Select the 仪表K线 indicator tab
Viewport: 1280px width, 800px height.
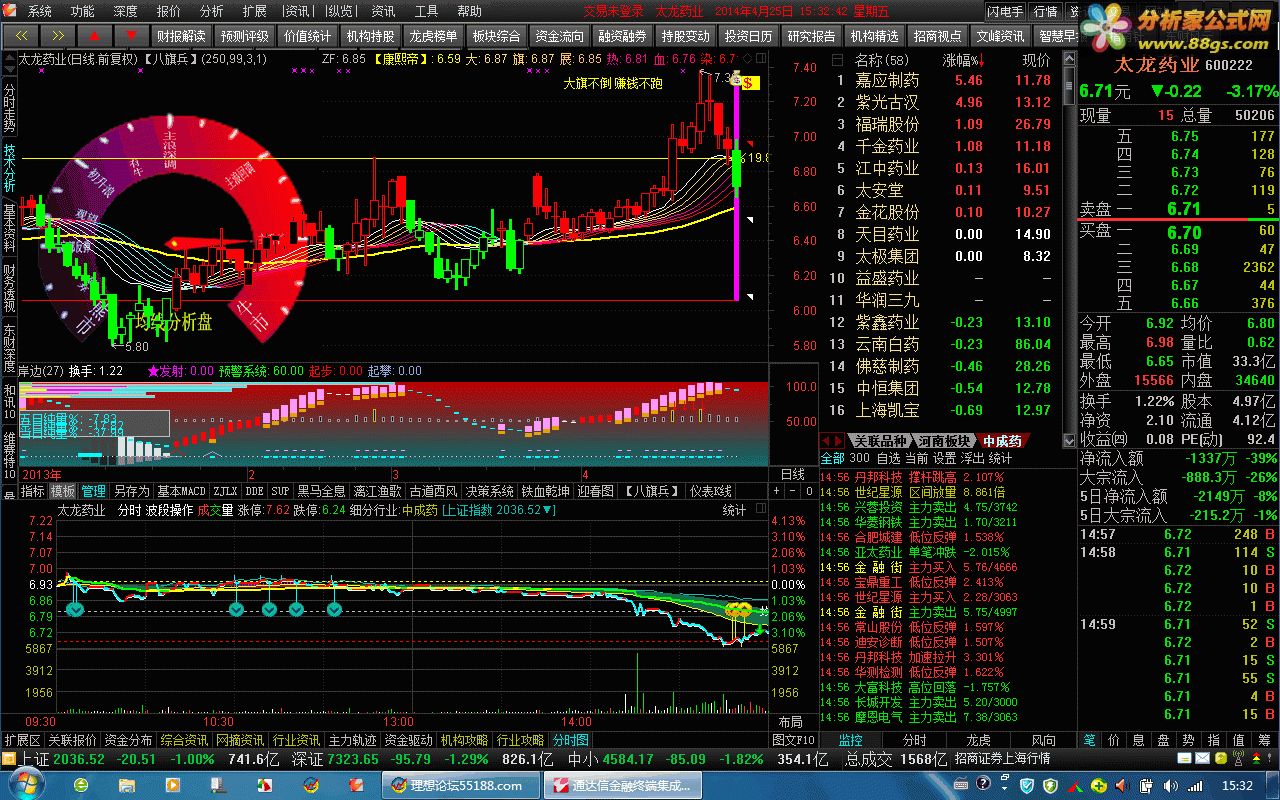click(710, 491)
